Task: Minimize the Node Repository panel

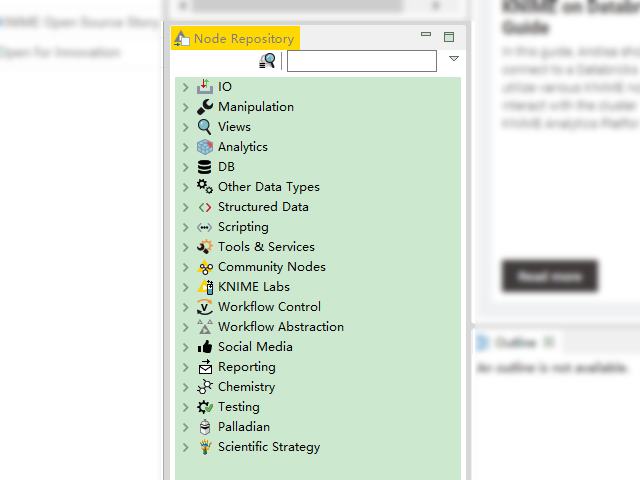Action: pos(426,34)
